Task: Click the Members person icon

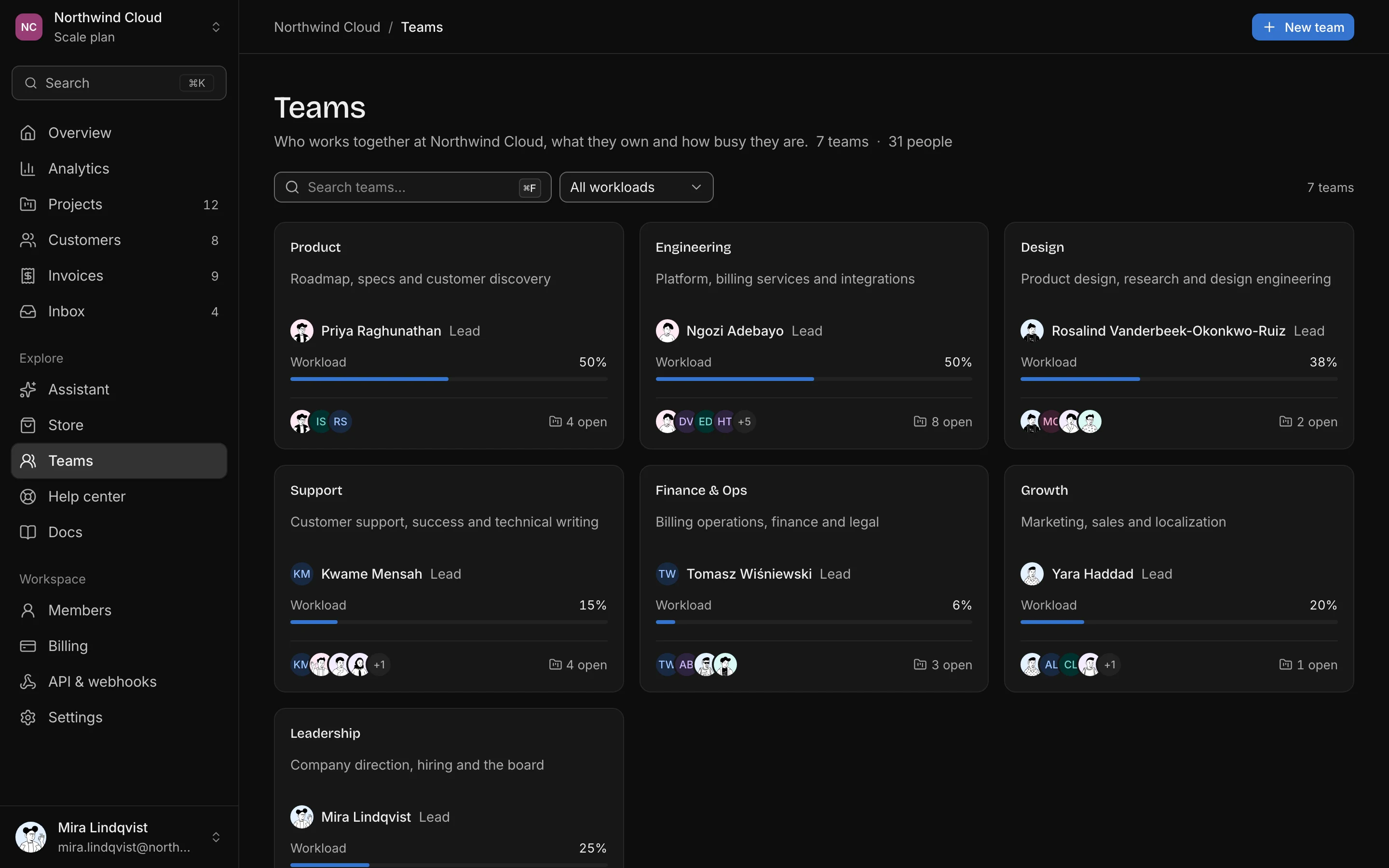Action: 27,610
